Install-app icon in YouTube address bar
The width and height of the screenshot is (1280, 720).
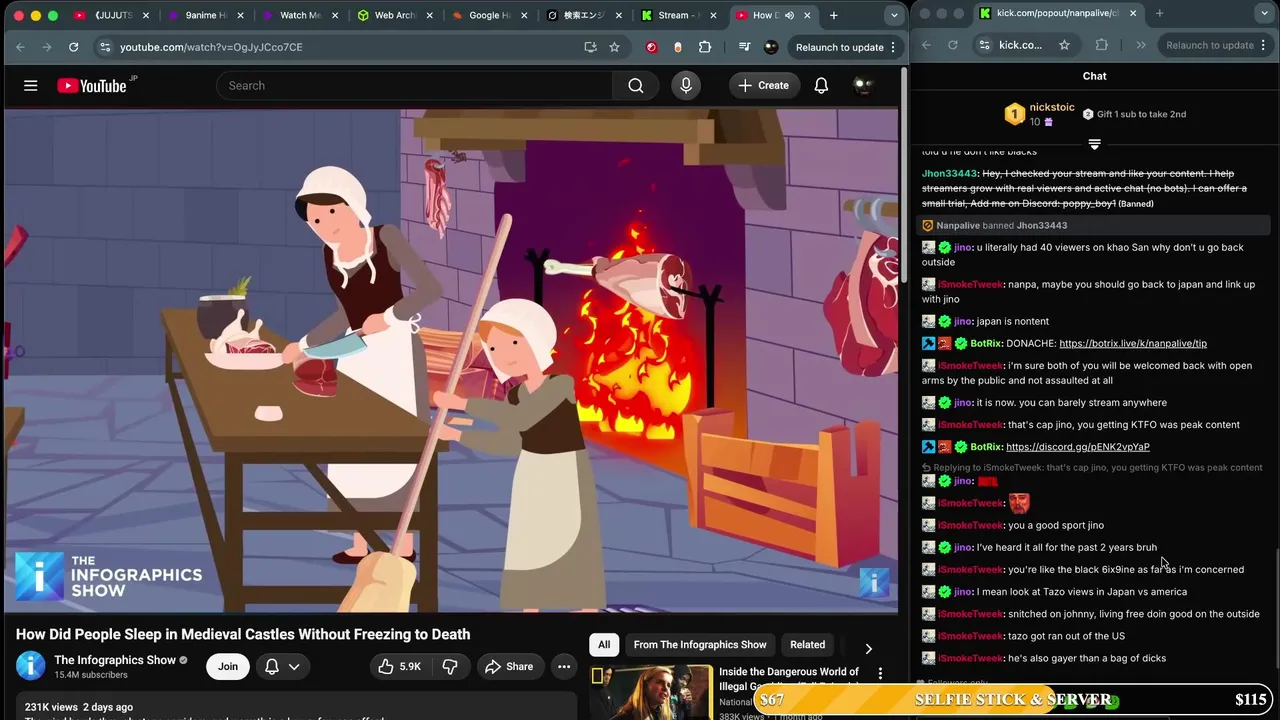pos(590,47)
